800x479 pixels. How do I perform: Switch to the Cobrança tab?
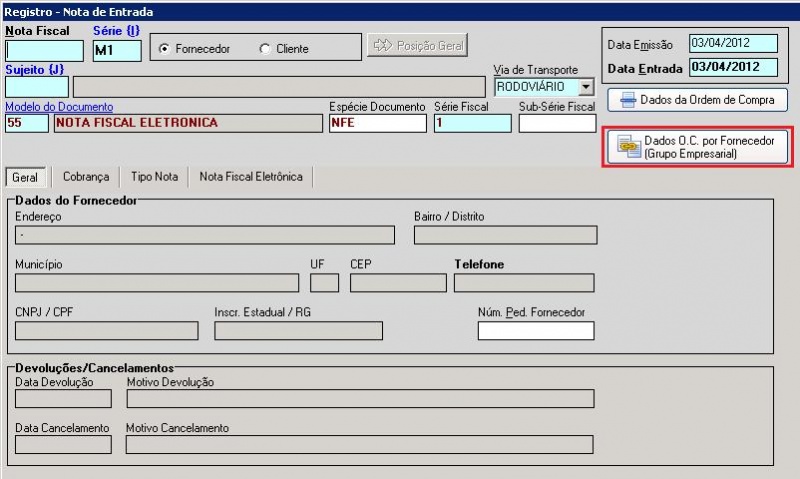[x=86, y=177]
